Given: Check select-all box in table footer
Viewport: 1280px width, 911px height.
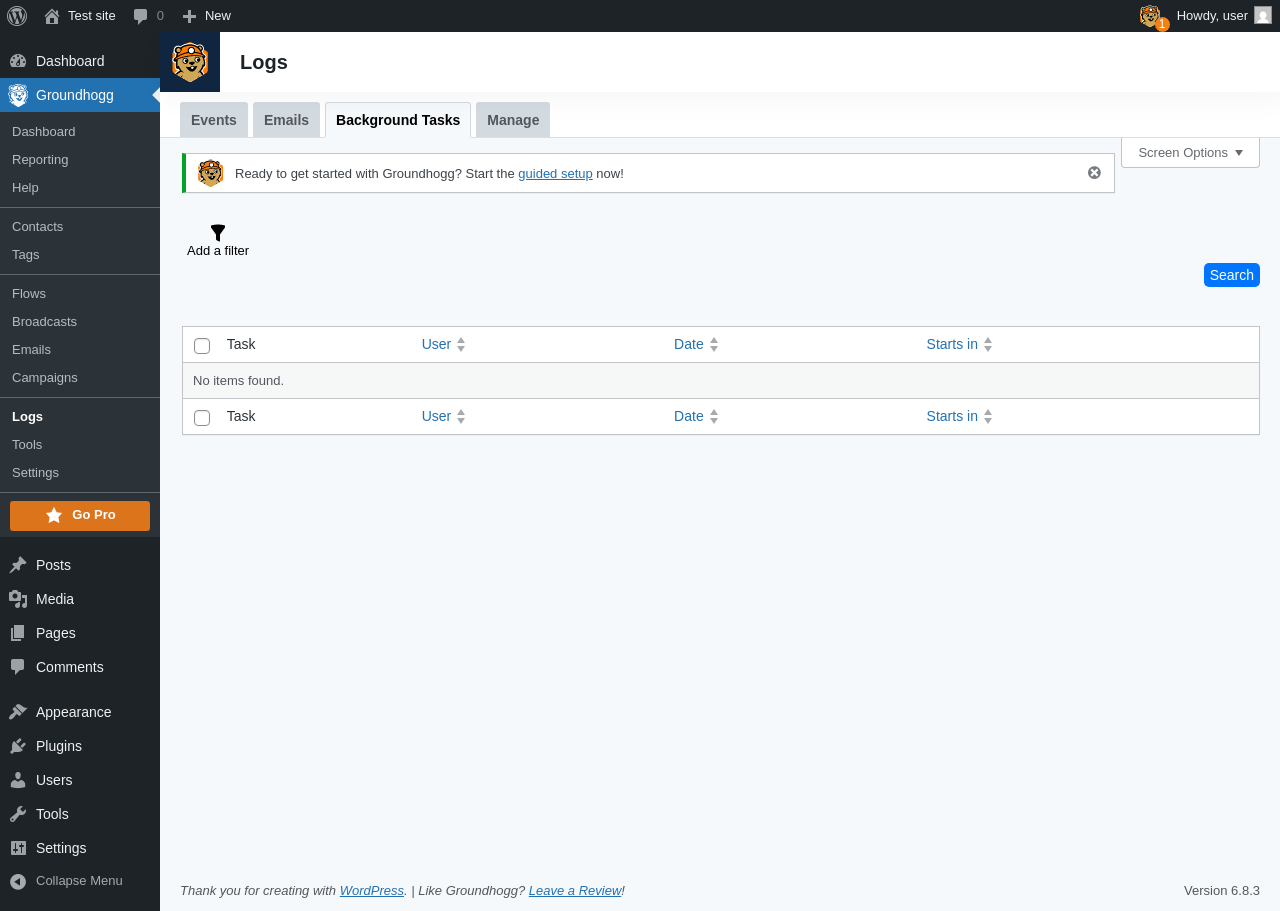Looking at the screenshot, I should (202, 418).
